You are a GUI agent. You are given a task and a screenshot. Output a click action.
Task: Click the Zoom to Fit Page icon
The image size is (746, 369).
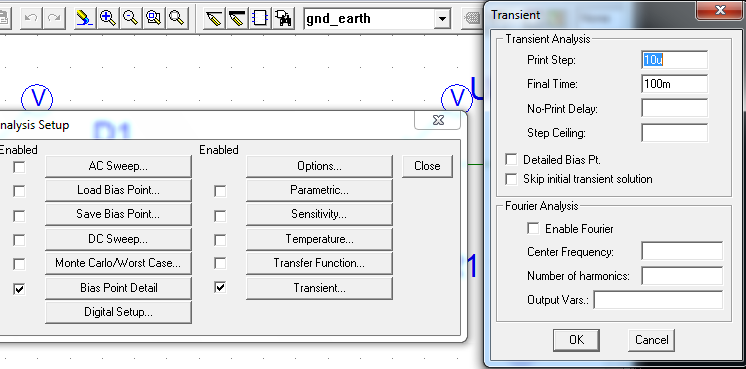(x=177, y=19)
